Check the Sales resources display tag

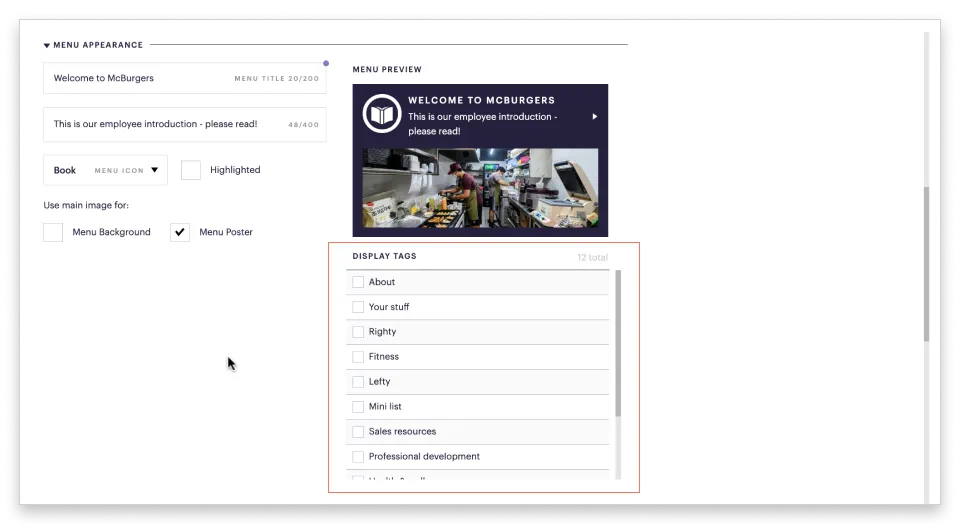click(x=358, y=432)
